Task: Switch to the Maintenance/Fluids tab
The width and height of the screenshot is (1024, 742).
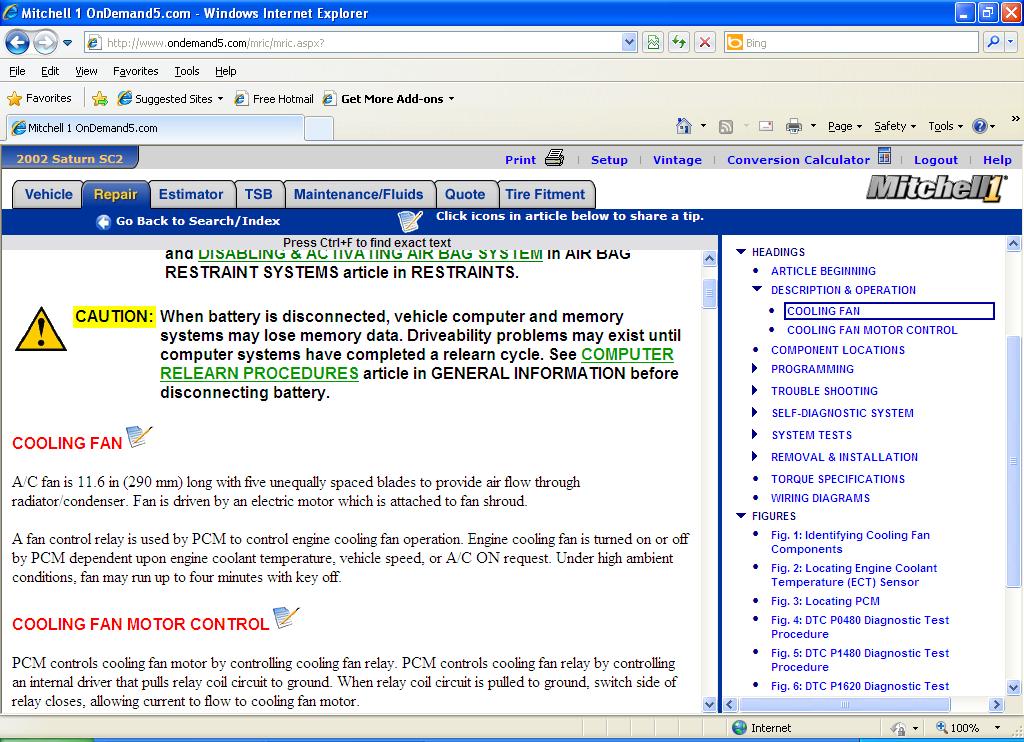Action: (359, 194)
